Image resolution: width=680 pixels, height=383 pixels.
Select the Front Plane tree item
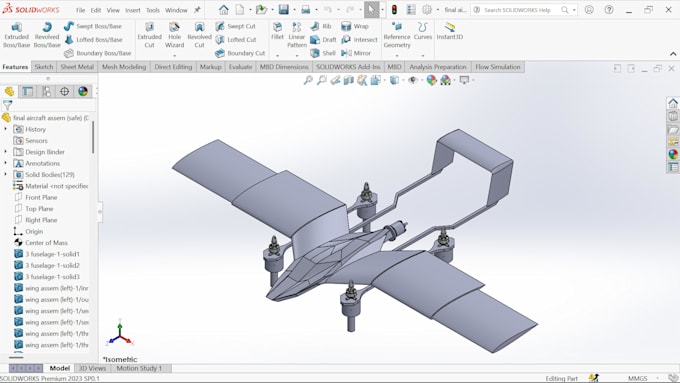[x=41, y=197]
